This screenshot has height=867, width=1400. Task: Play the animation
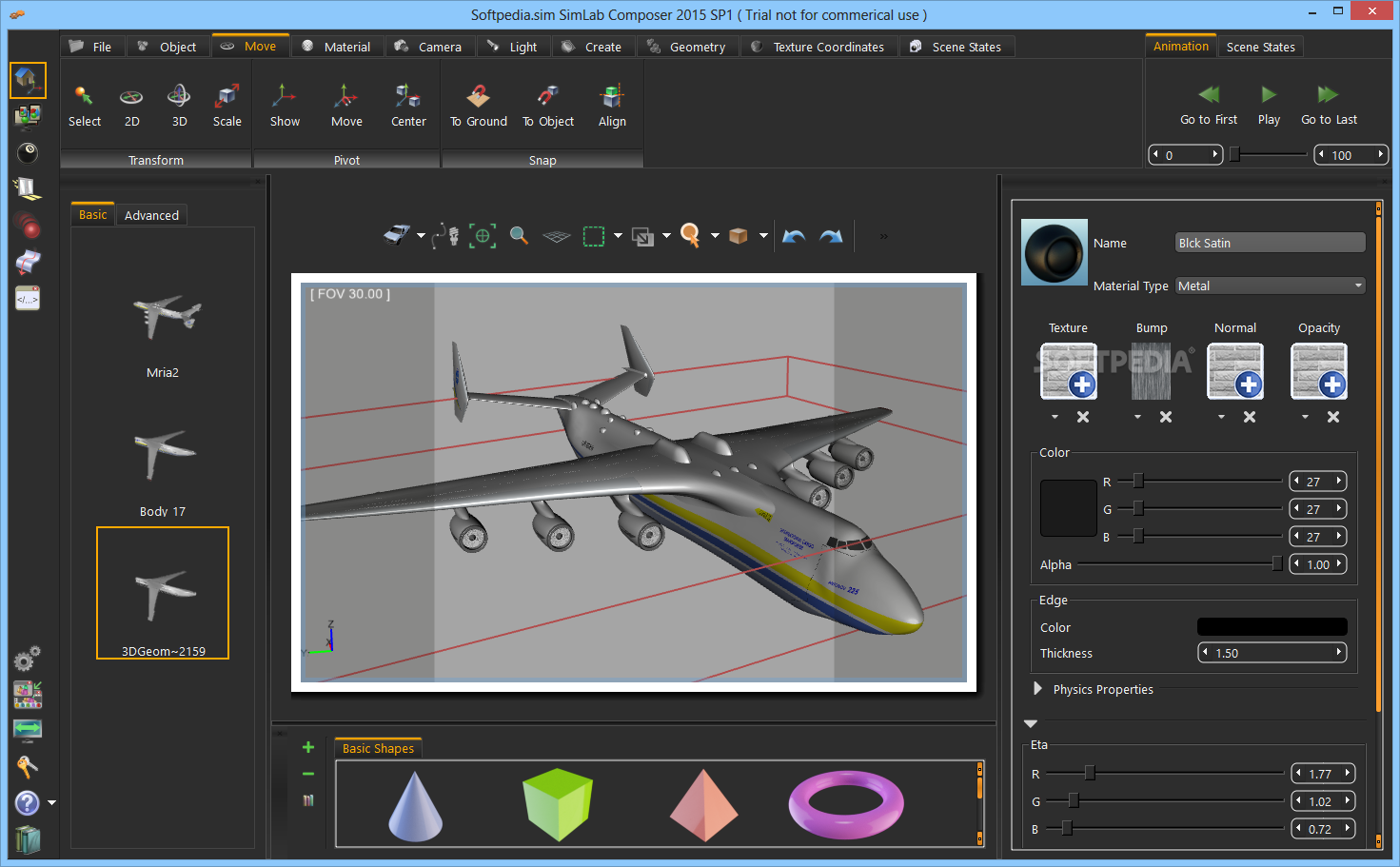click(x=1269, y=105)
